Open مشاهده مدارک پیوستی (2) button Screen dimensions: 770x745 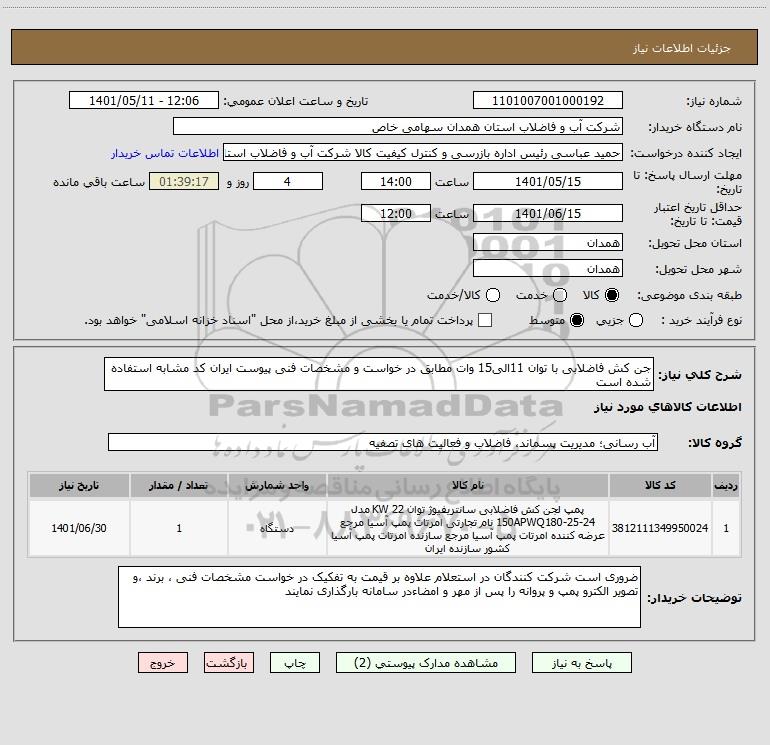(426, 663)
